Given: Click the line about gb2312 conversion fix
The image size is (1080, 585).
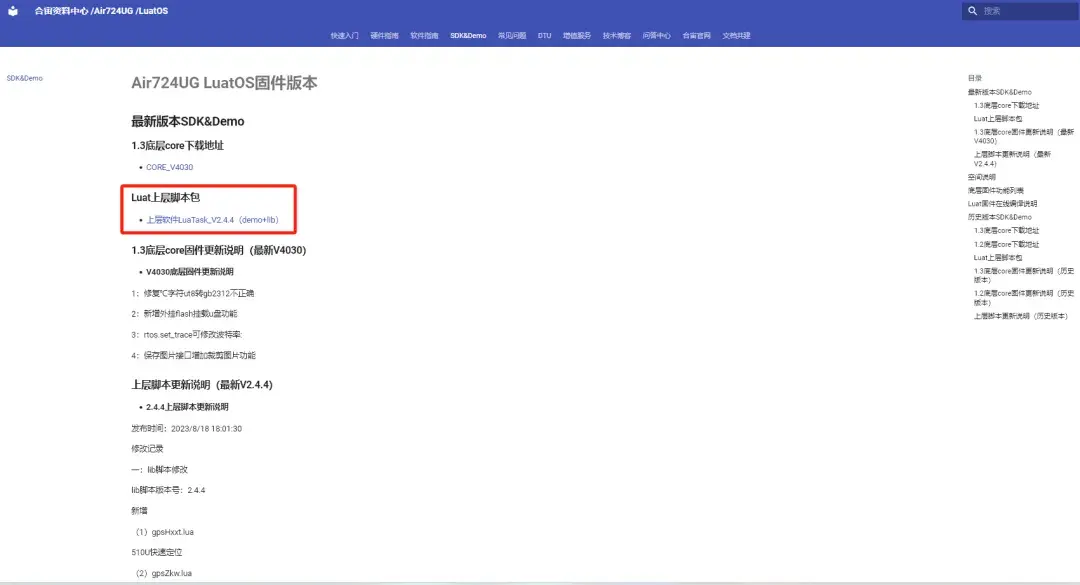Looking at the screenshot, I should pos(193,294).
